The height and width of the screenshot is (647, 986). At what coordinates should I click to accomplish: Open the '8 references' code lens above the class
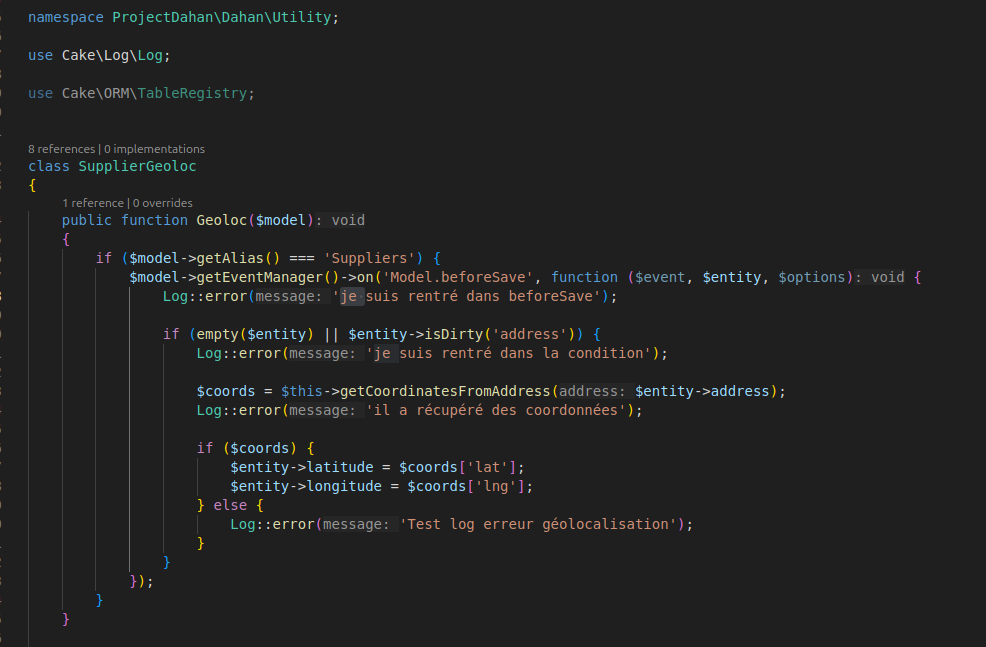61,149
